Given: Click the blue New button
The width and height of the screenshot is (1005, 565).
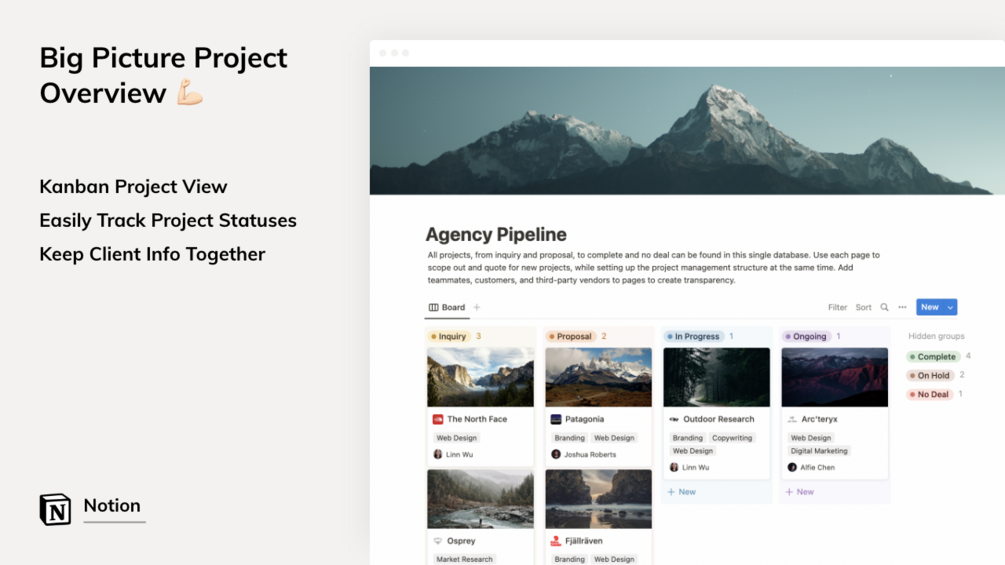Looking at the screenshot, I should (929, 307).
